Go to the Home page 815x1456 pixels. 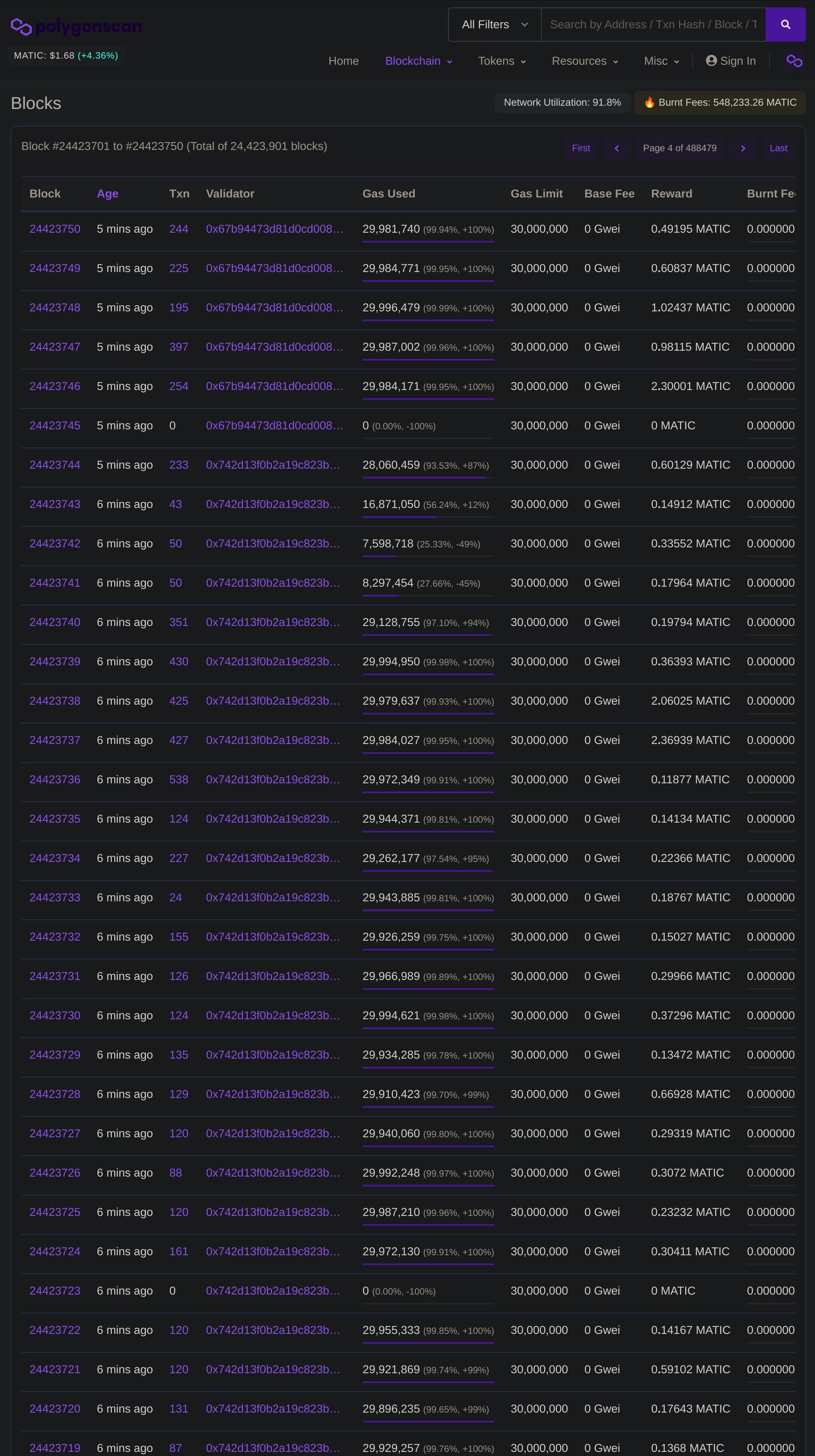coord(344,61)
